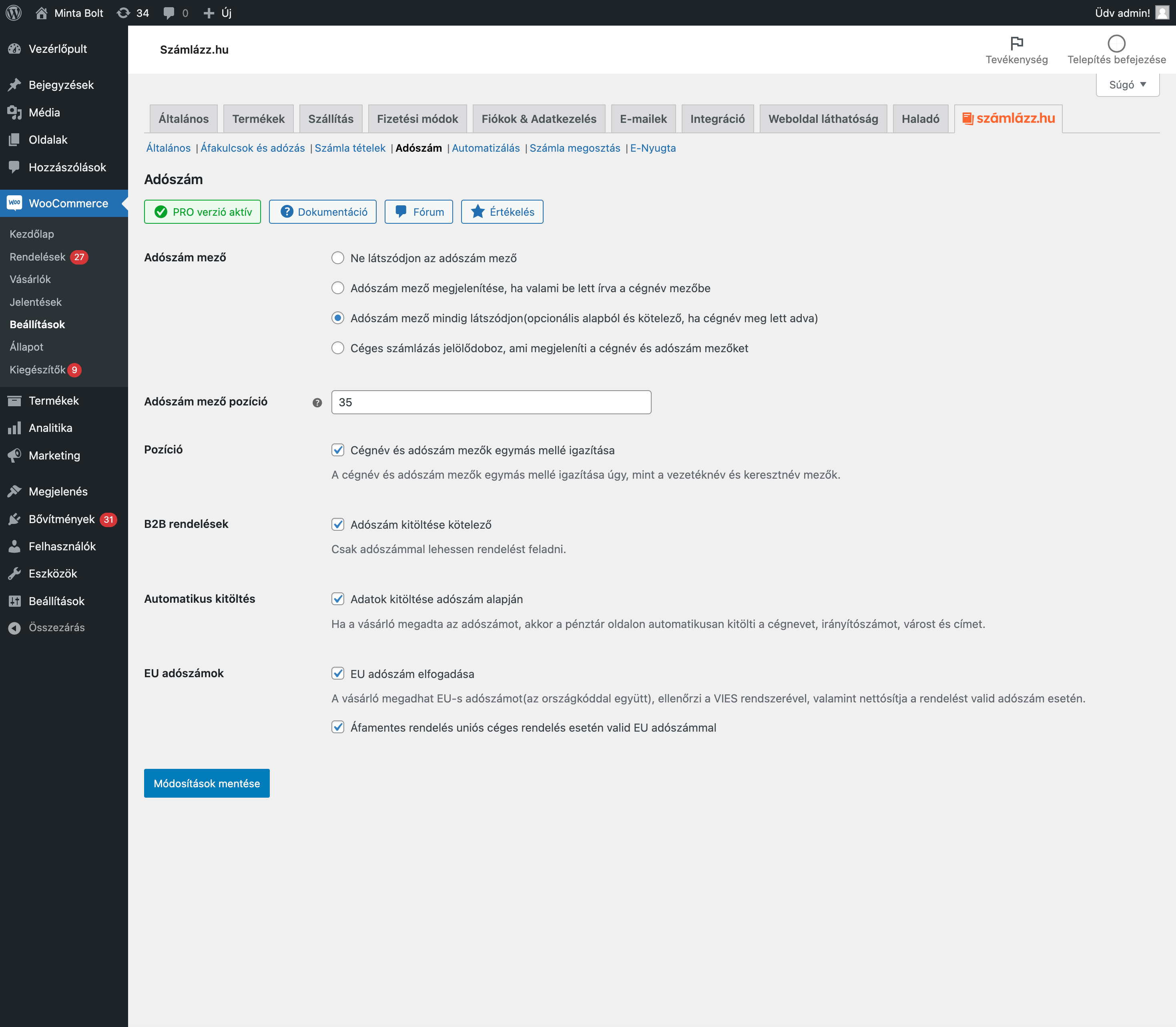
Task: Click the admin avatar in the top bar
Action: coord(1162,13)
